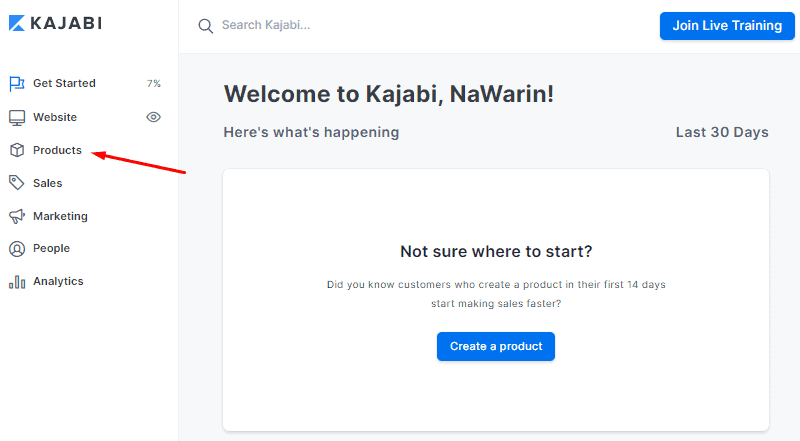Screen dimensions: 800x441
Task: Click the Sales tag icon
Action: [x=17, y=183]
